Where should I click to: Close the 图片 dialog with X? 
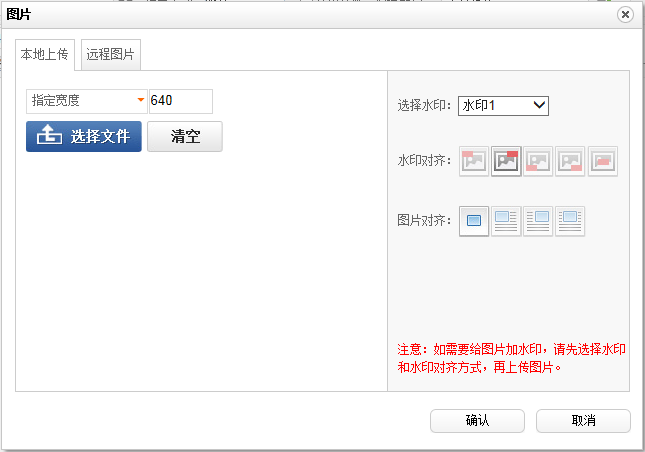coord(625,14)
